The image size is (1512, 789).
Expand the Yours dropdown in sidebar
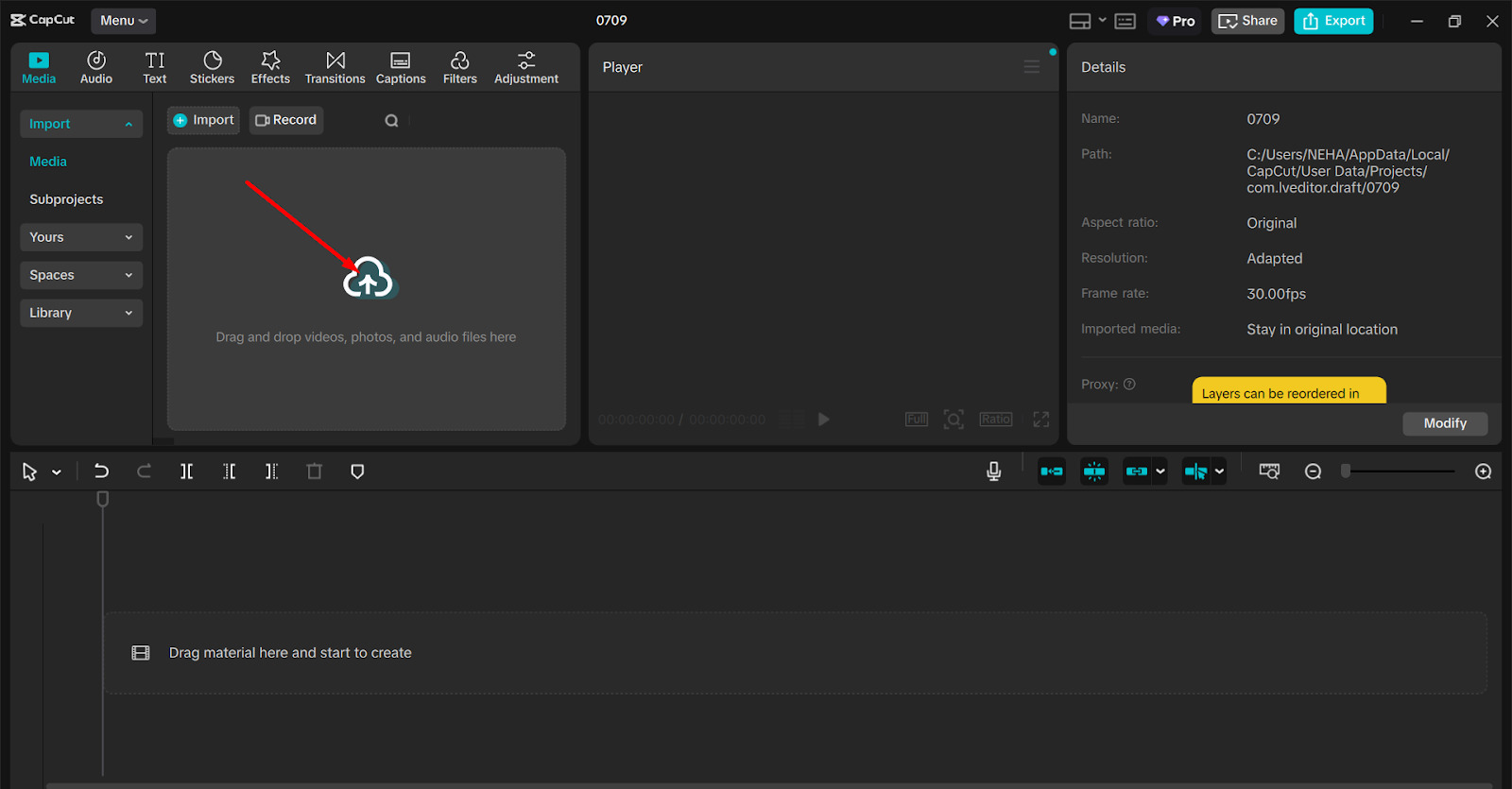coord(81,237)
